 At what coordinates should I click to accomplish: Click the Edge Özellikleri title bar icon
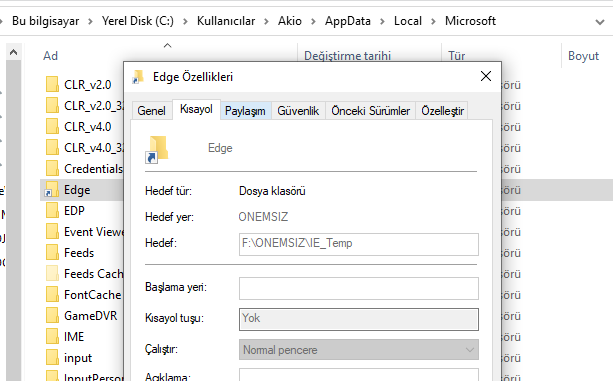pos(138,77)
